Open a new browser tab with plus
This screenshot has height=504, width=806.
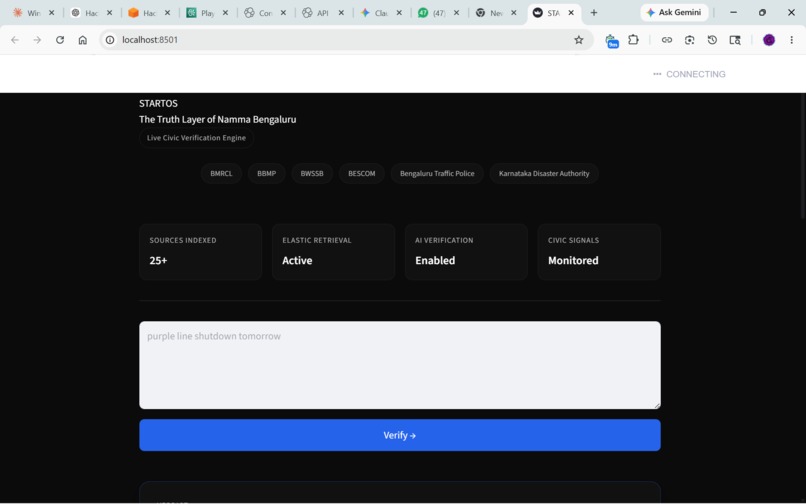[594, 12]
